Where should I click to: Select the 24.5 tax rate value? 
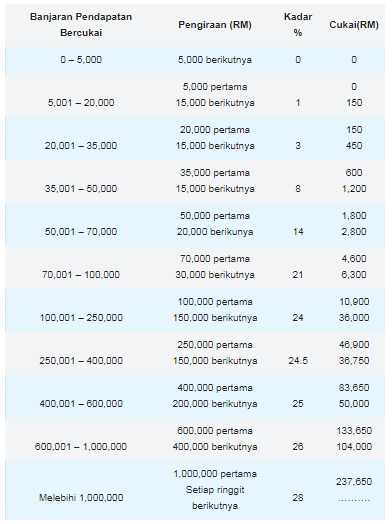298,361
